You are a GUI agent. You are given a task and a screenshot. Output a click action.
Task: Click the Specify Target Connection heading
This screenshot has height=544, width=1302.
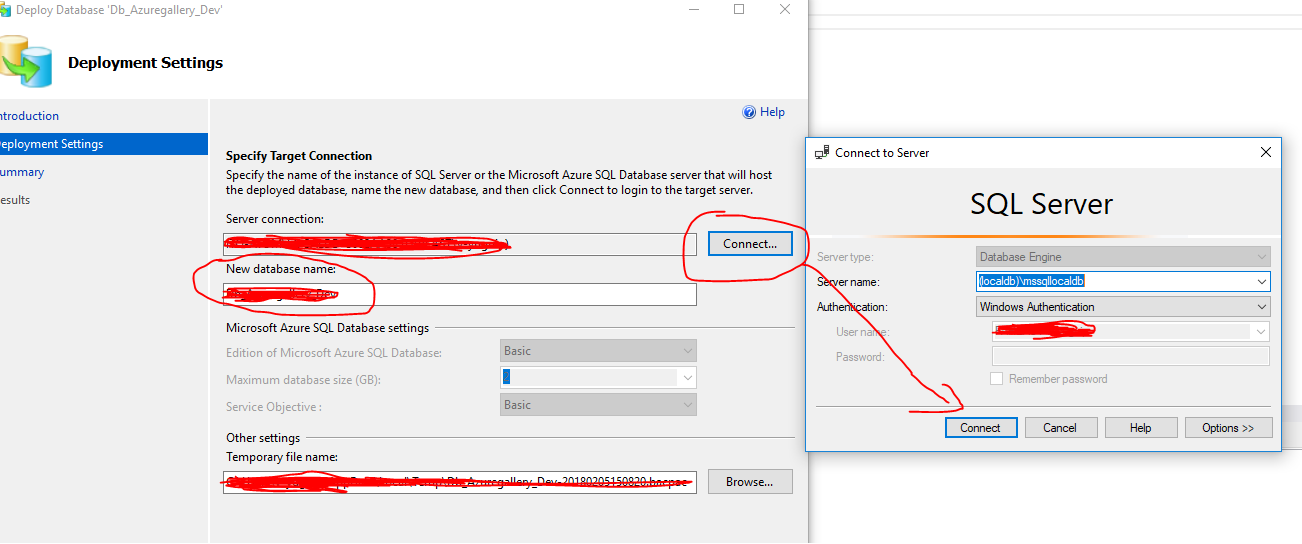(x=299, y=156)
